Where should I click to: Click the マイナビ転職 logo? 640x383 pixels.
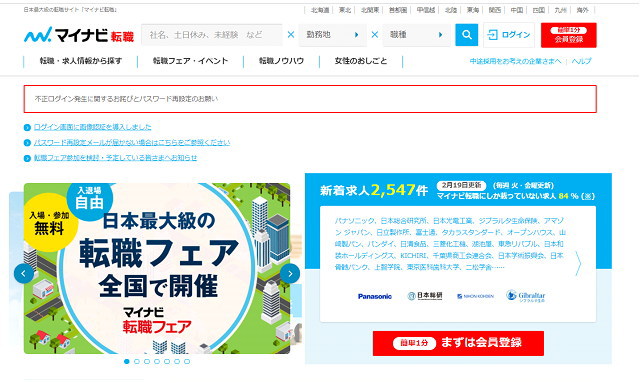pos(79,35)
